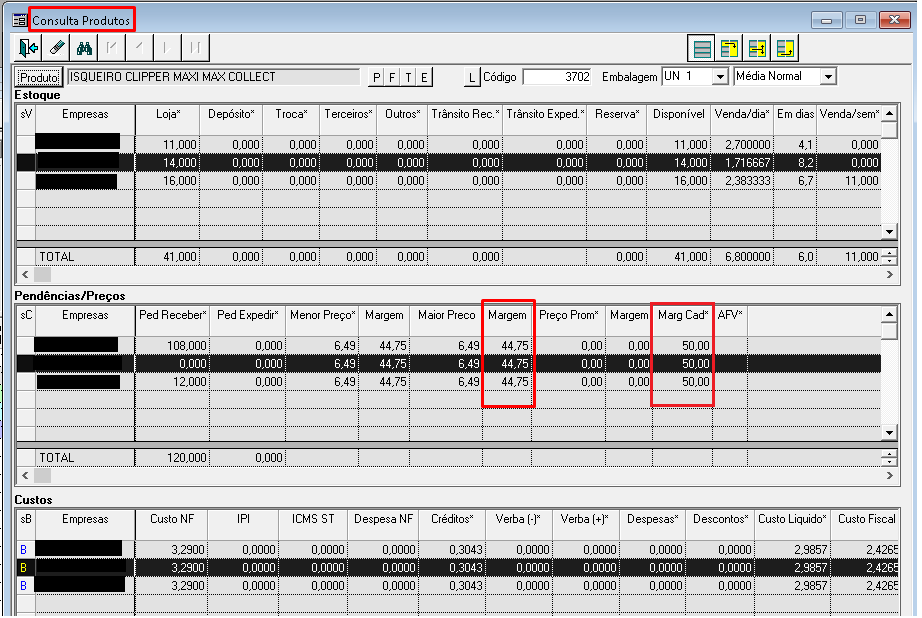922x618 pixels.
Task: Click the Consulta Produtos window title icon
Action: tap(19, 21)
